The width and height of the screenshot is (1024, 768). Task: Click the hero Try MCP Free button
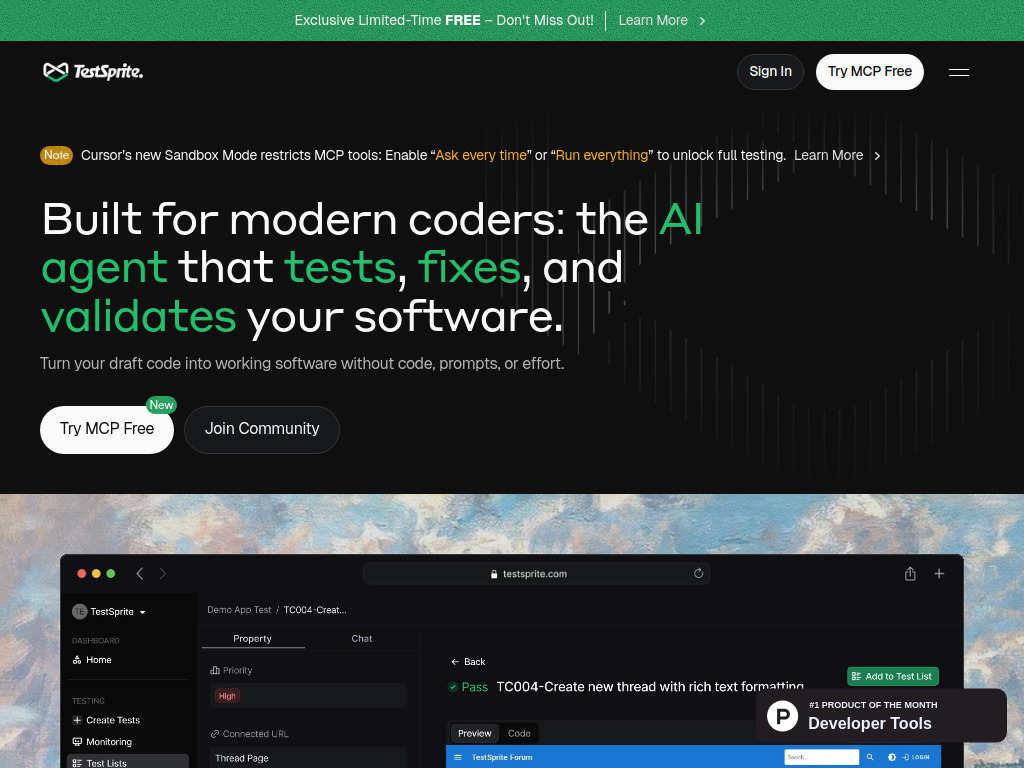107,430
